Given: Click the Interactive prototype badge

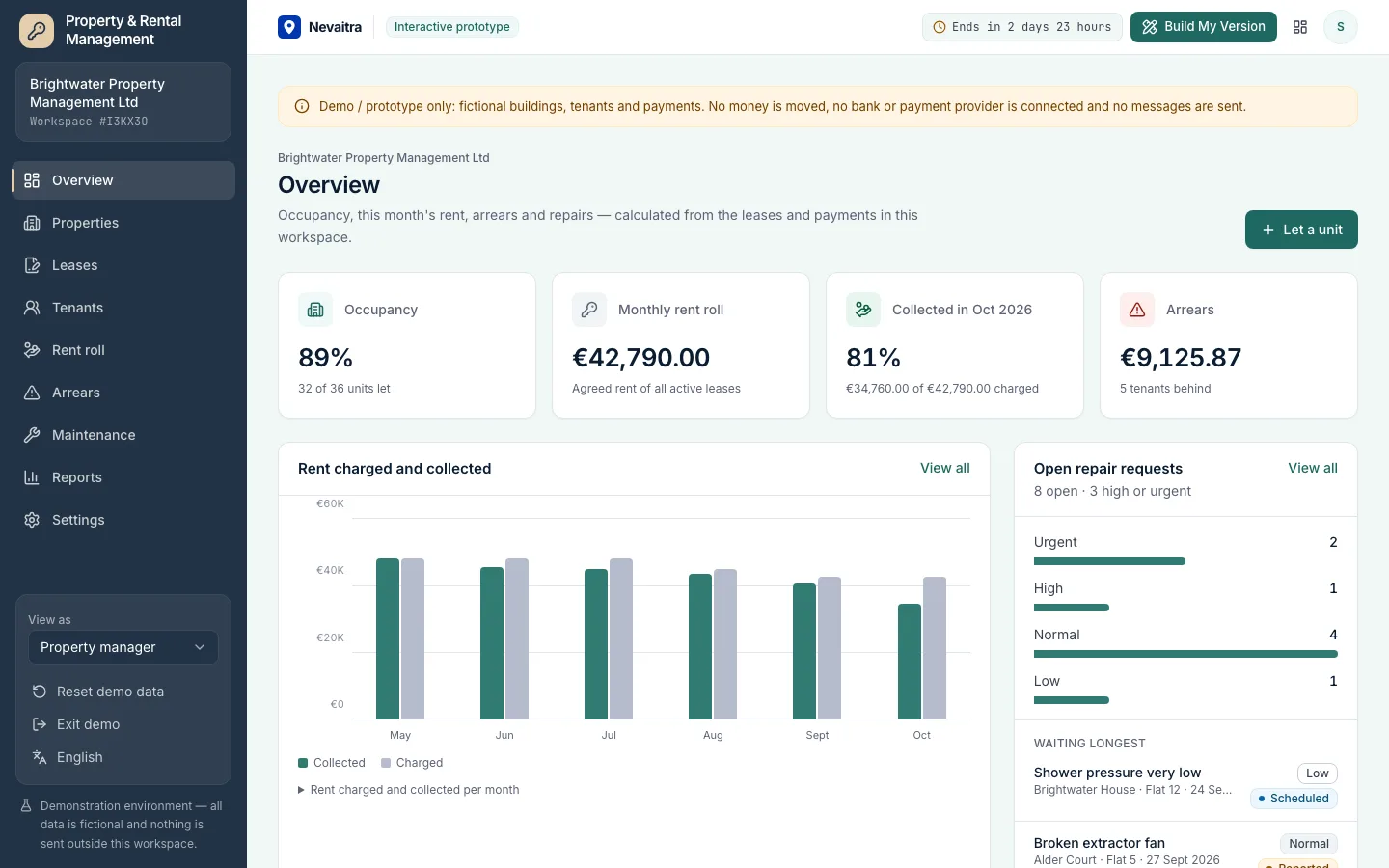Looking at the screenshot, I should pos(452,27).
